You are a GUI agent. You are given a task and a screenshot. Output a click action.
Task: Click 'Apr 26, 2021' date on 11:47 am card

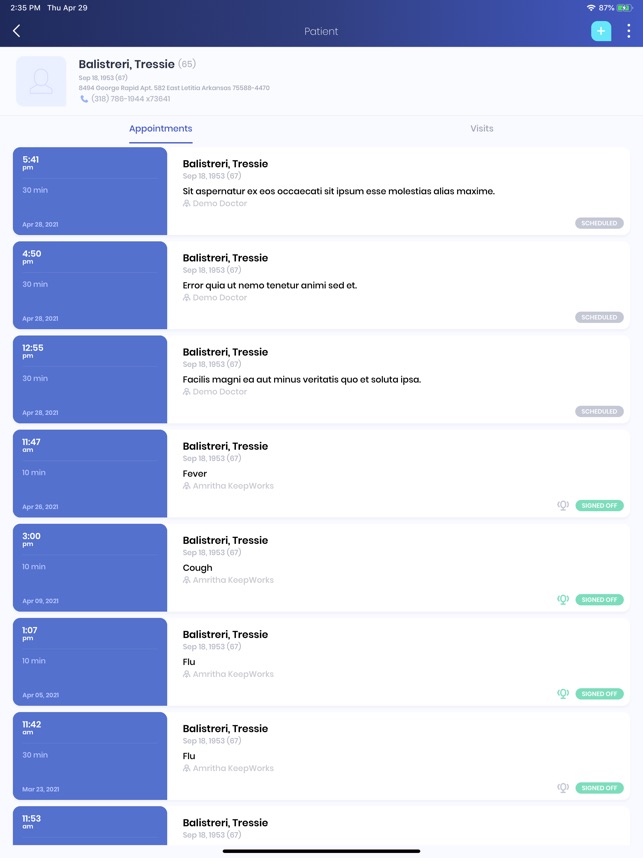pyautogui.click(x=40, y=507)
